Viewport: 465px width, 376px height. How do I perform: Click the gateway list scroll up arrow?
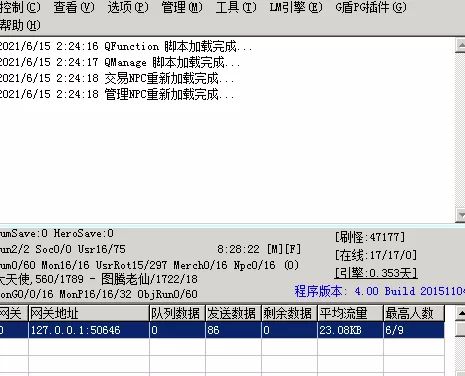click(x=460, y=313)
